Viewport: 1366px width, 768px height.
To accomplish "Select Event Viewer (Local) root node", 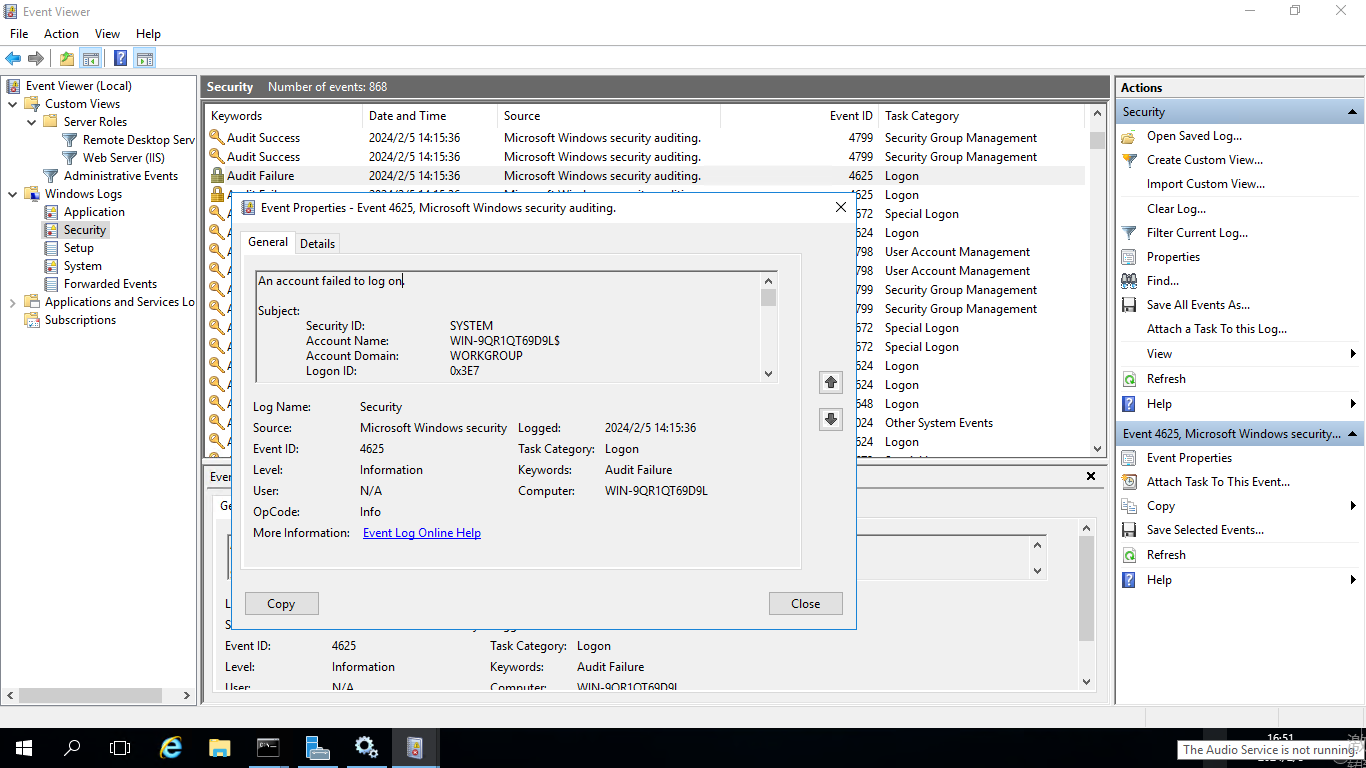I will (x=78, y=86).
